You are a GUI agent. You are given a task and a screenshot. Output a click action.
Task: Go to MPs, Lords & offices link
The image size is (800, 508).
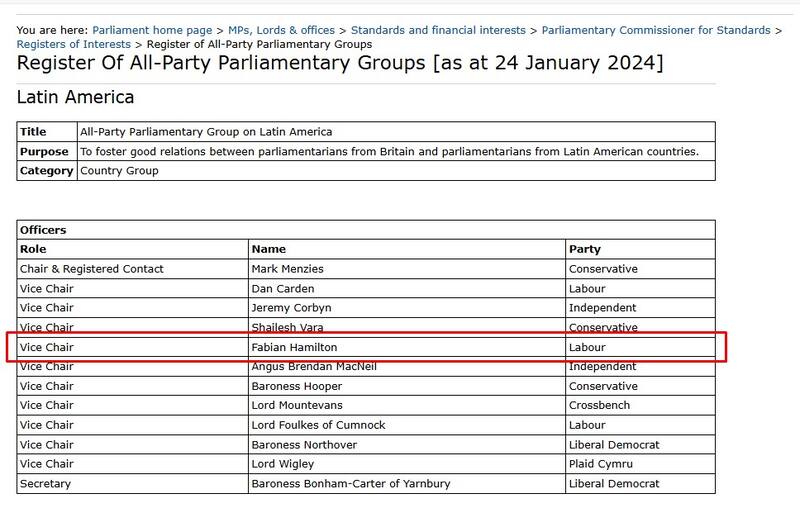click(281, 31)
